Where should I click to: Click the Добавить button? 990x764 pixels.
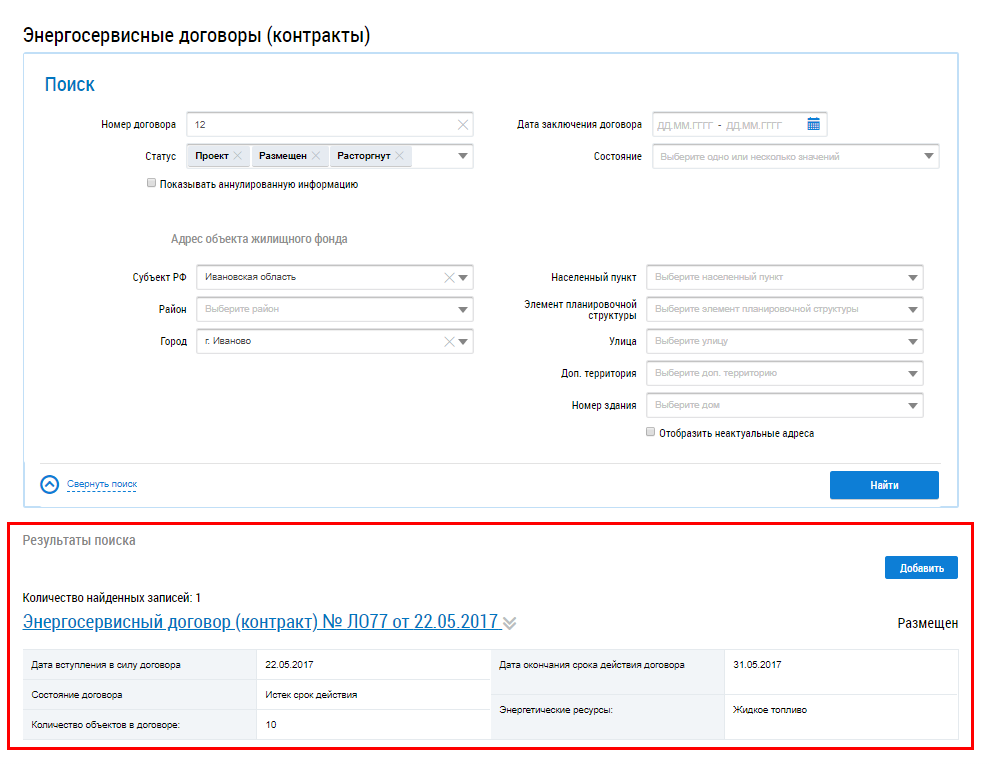[921, 568]
